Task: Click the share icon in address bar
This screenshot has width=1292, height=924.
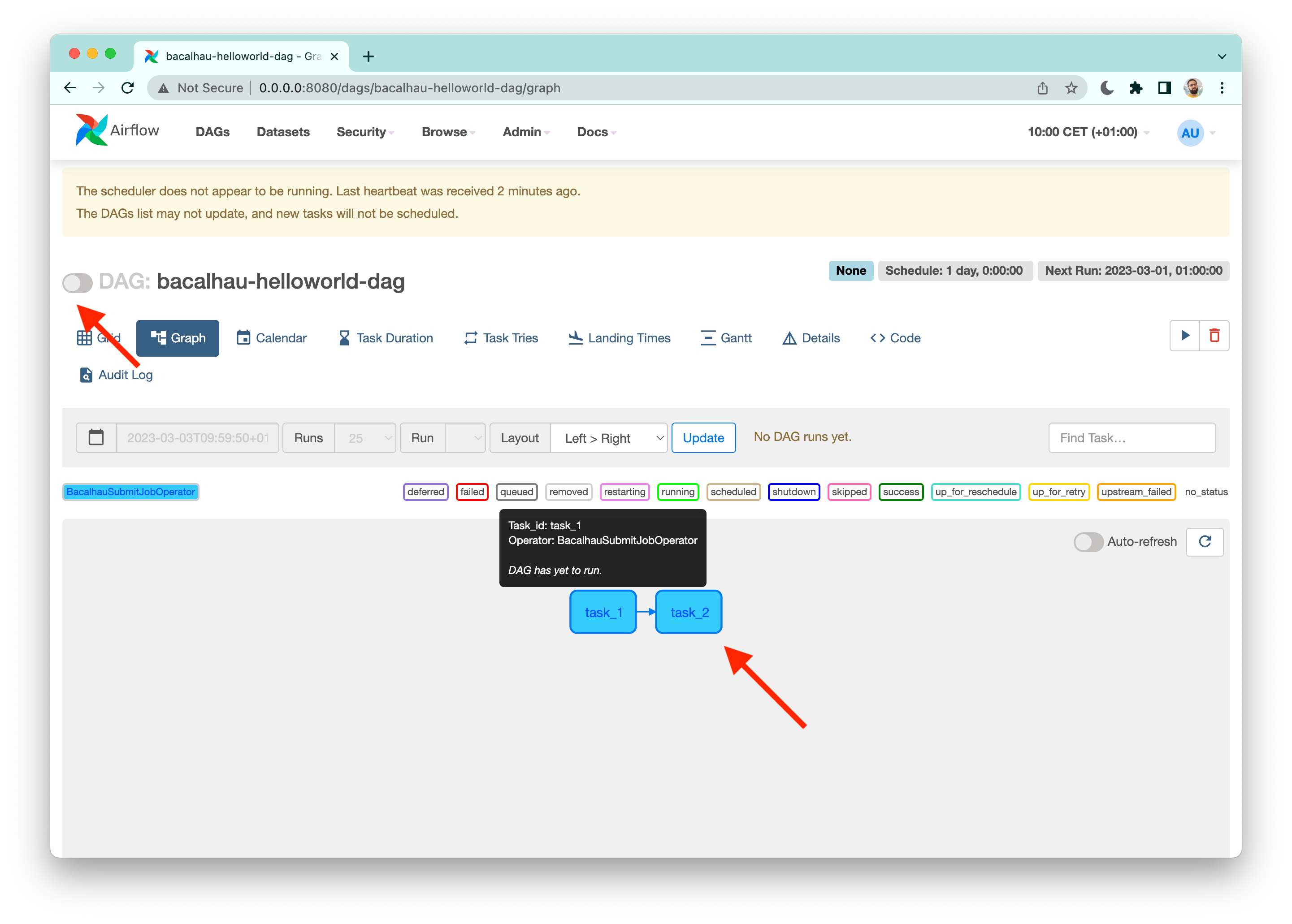Action: pos(1042,88)
